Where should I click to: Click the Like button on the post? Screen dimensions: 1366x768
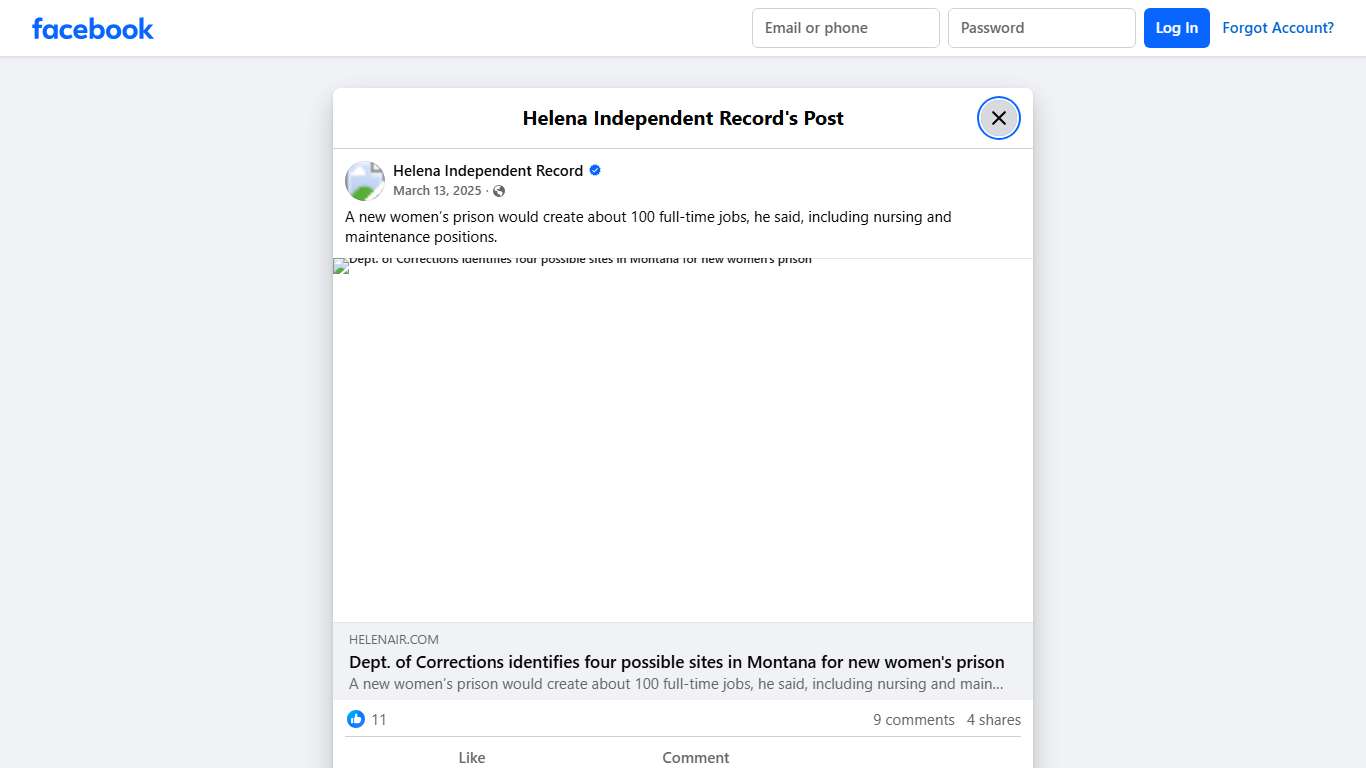point(471,757)
